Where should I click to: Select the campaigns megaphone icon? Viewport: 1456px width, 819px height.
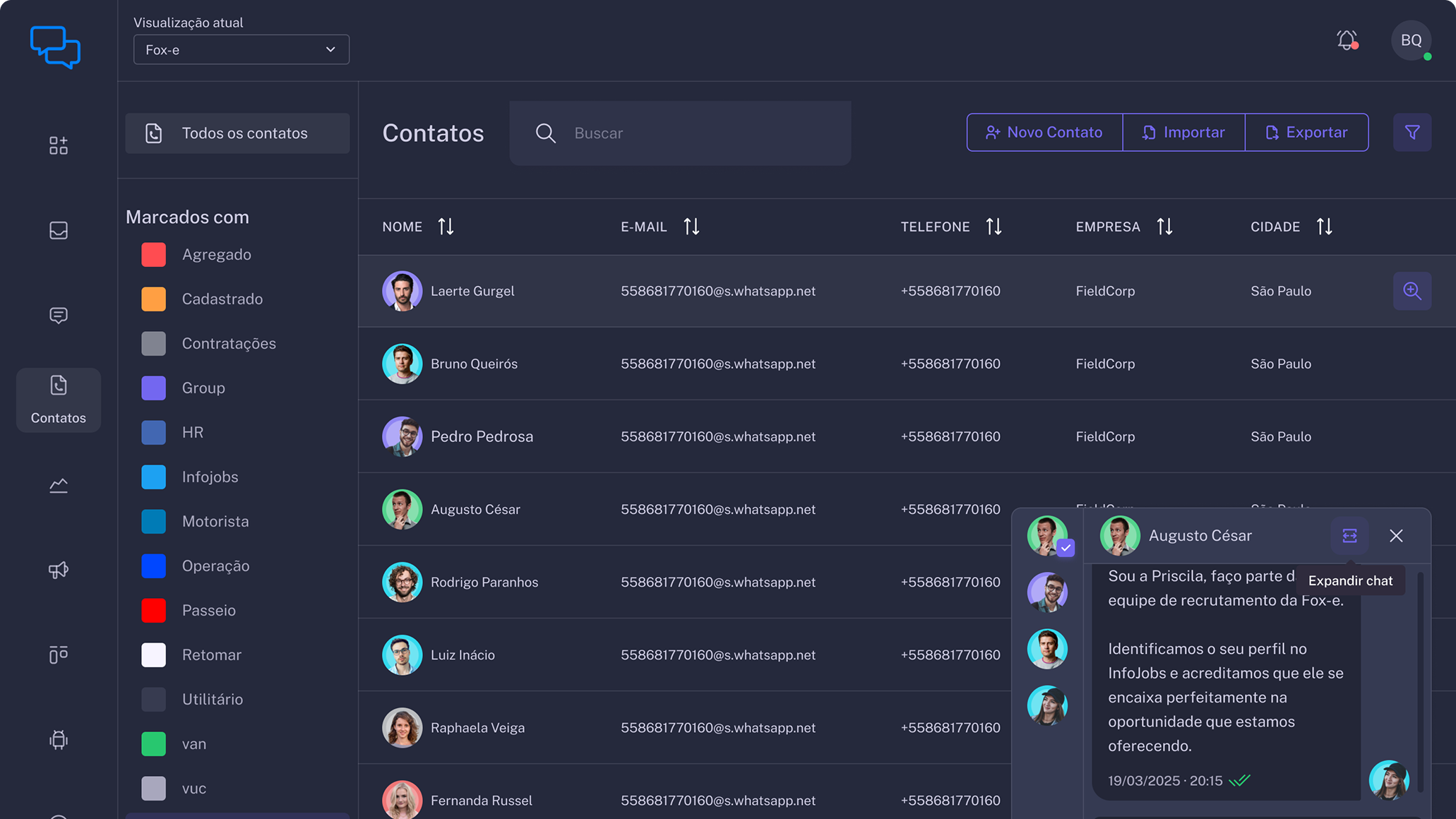59,570
